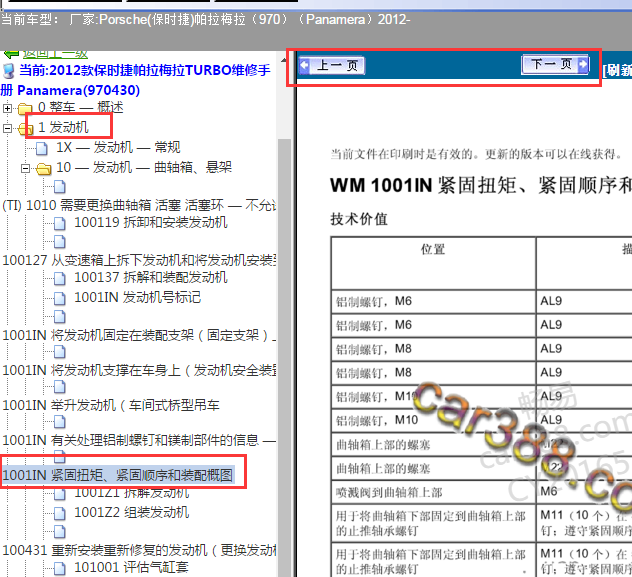Click the tree panel vertical scrollbar
This screenshot has height=577, width=632.
pyautogui.click(x=285, y=357)
